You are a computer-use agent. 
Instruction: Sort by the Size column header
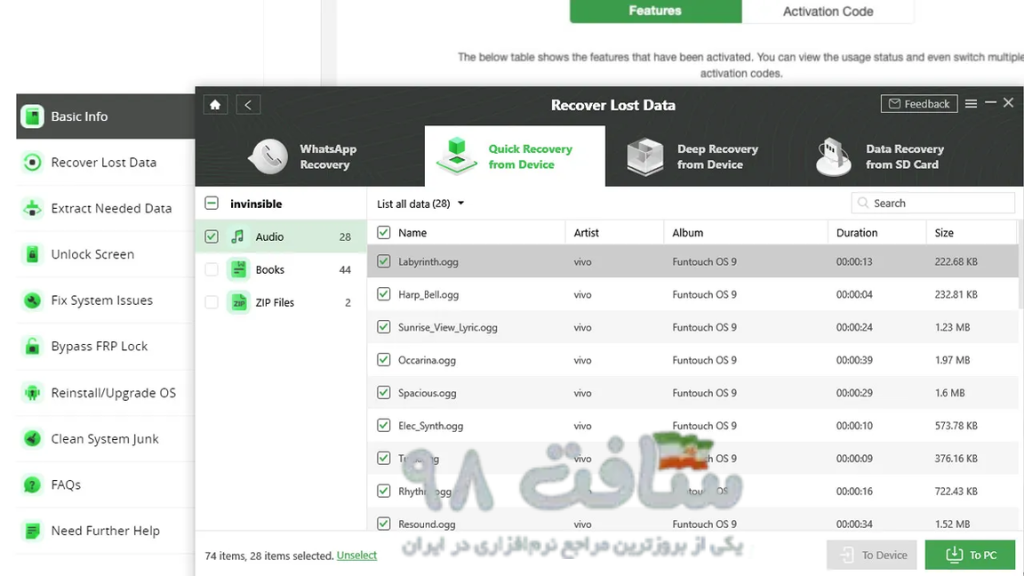[x=944, y=232]
